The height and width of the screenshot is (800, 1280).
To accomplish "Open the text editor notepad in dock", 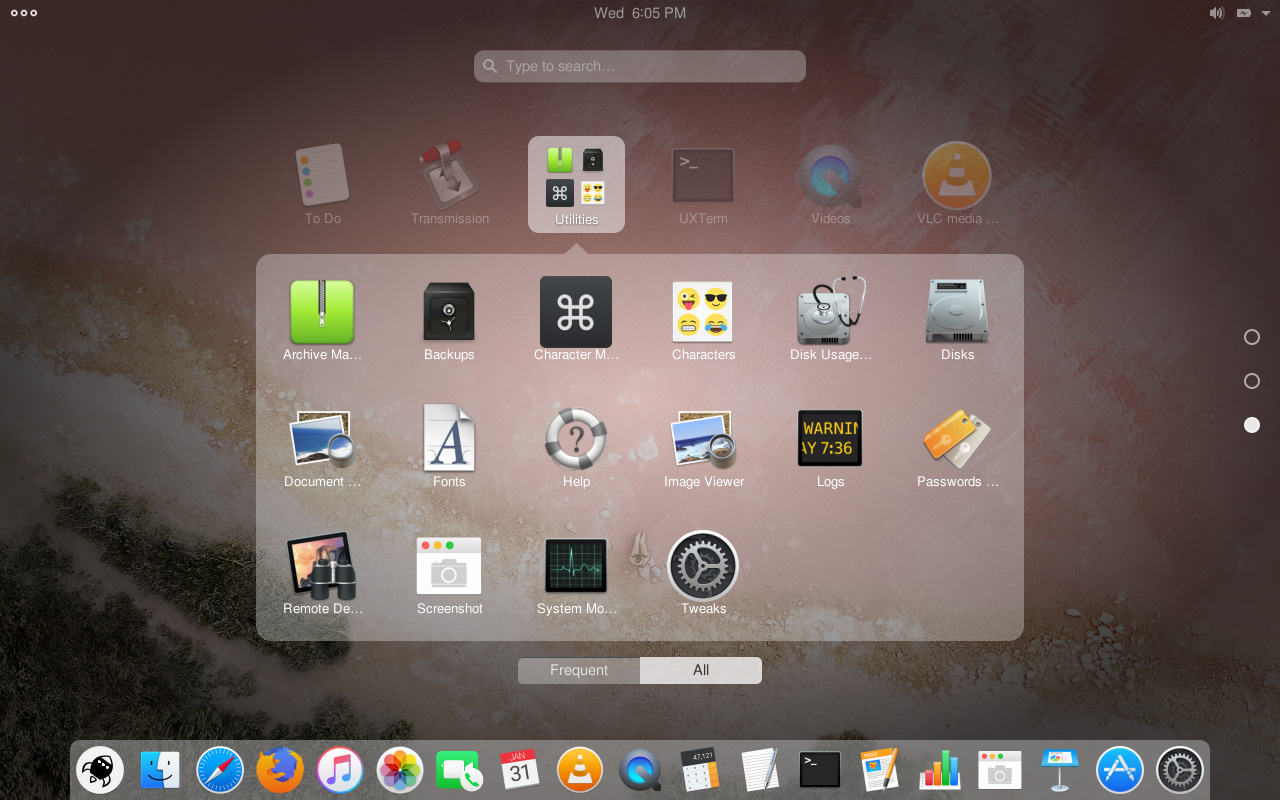I will [760, 771].
